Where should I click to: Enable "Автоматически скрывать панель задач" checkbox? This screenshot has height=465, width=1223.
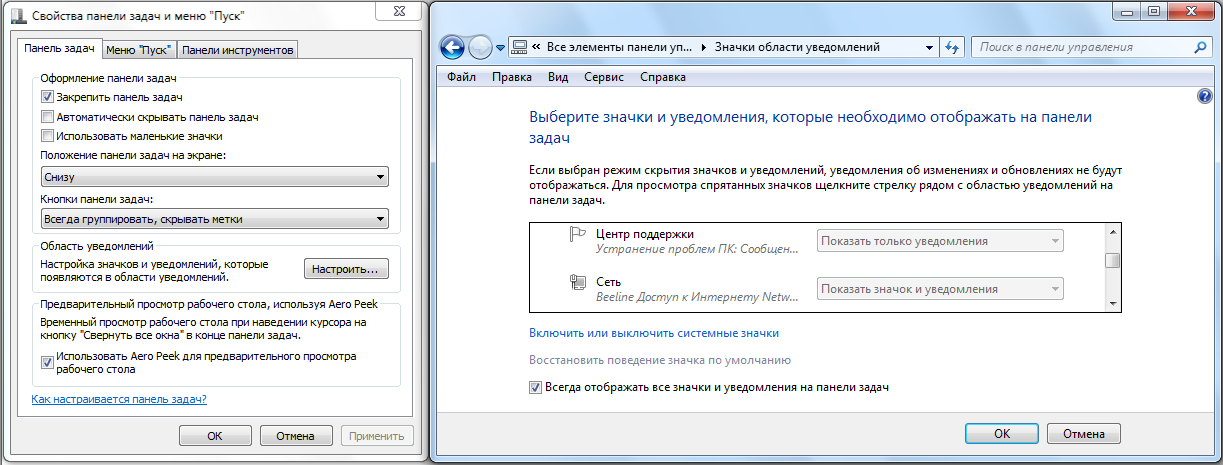coord(47,117)
